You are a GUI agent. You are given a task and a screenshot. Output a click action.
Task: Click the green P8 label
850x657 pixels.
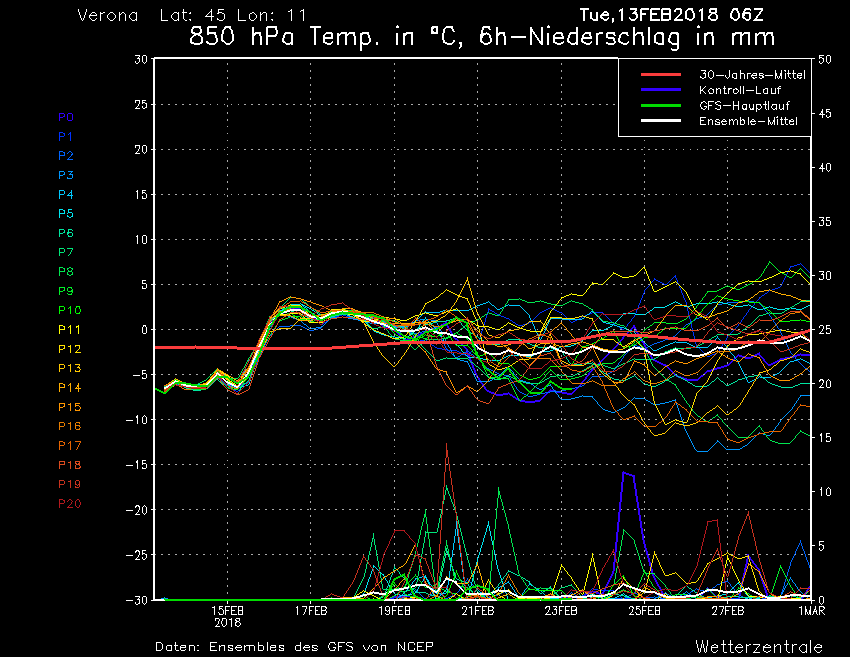pyautogui.click(x=66, y=272)
